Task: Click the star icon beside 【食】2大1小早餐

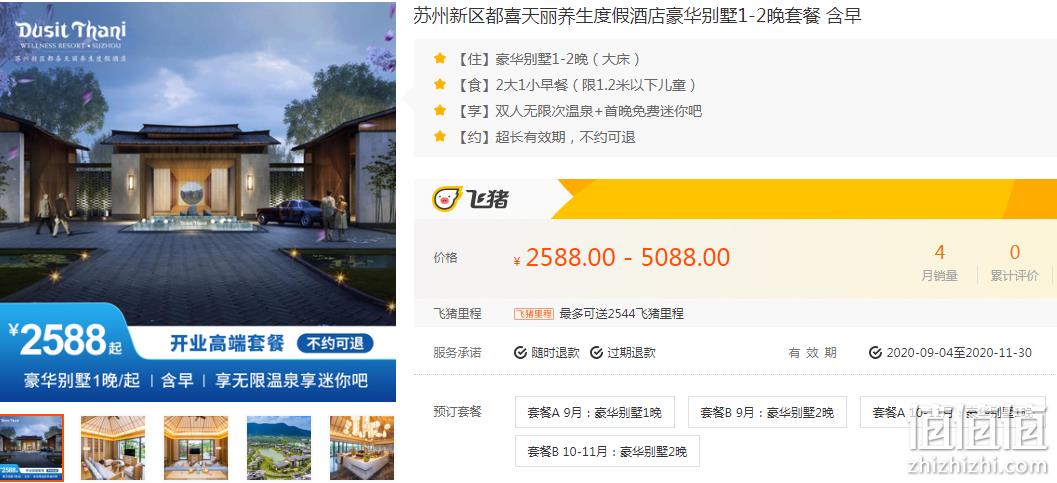Action: pos(440,85)
